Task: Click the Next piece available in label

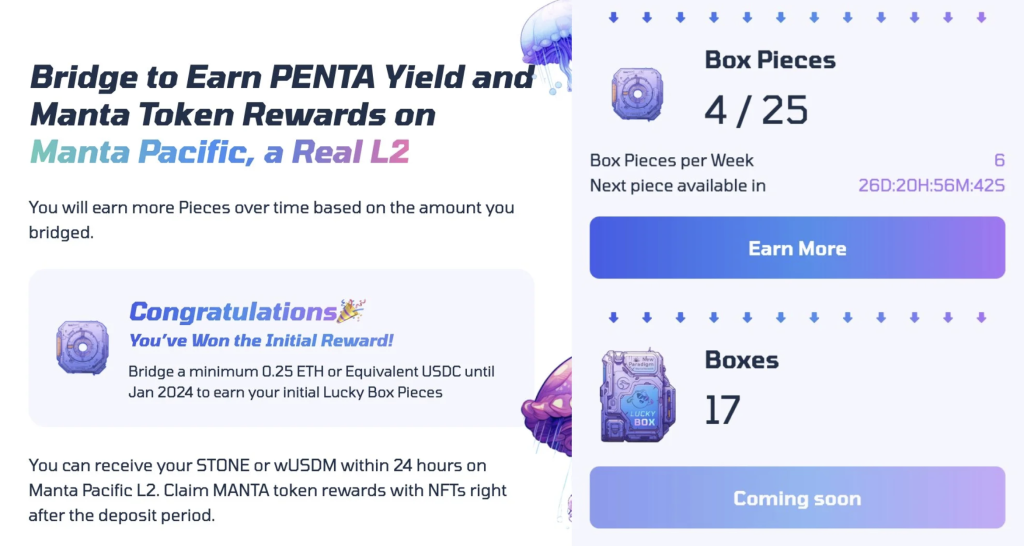Action: (678, 185)
